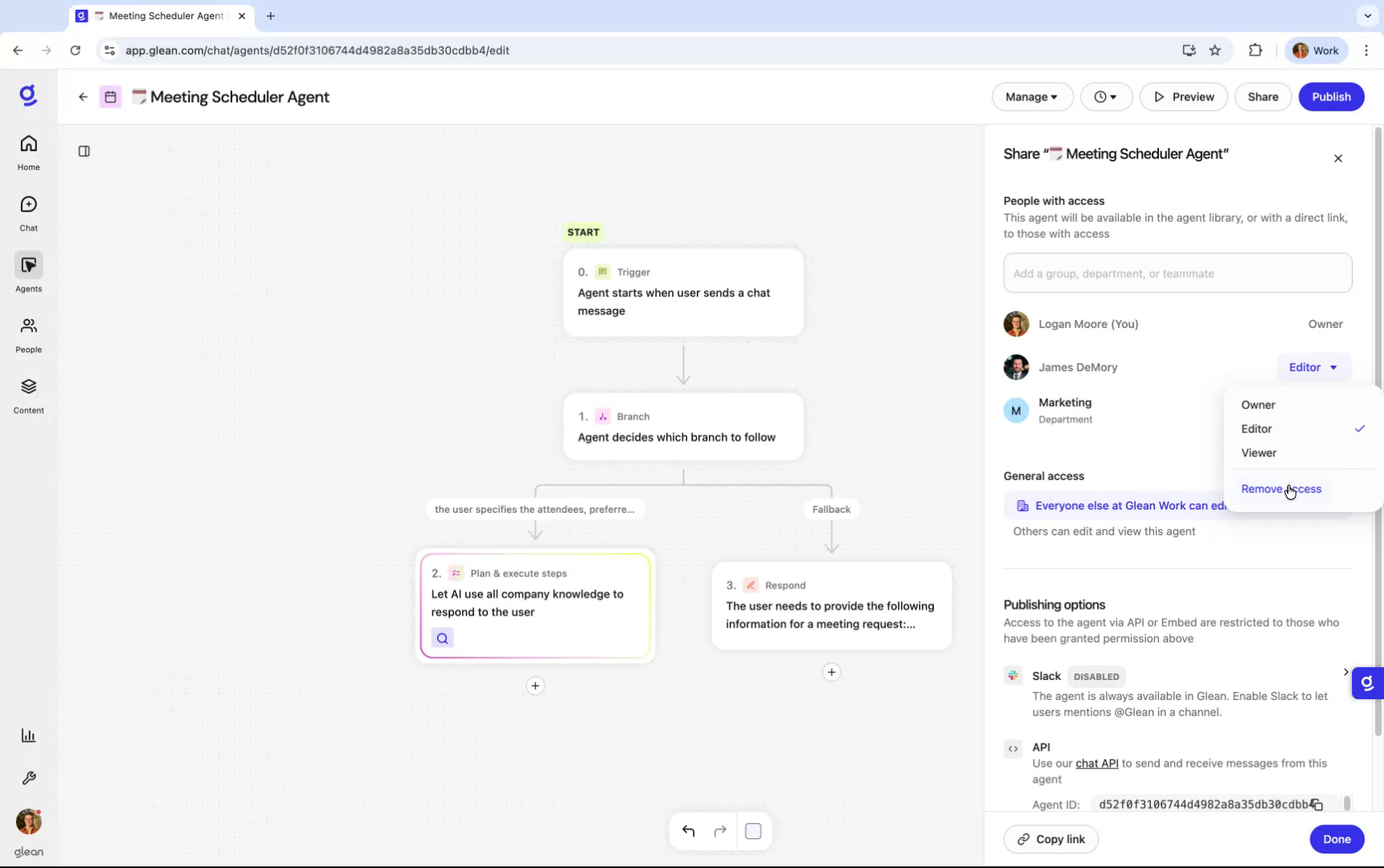Open the analytics panel in sidebar
The image size is (1384, 868).
pos(28,735)
